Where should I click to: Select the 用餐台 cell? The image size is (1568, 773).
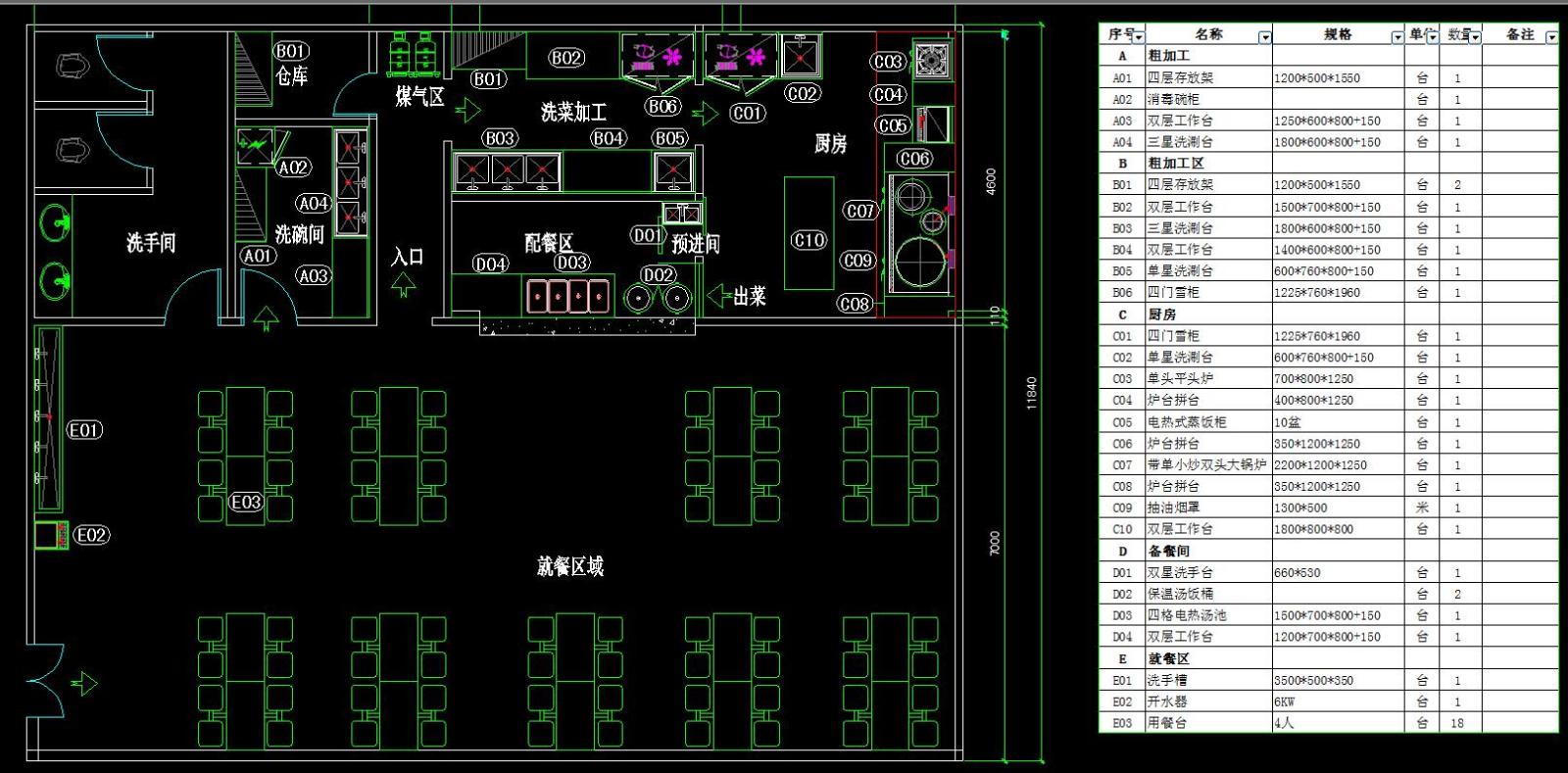click(1209, 723)
